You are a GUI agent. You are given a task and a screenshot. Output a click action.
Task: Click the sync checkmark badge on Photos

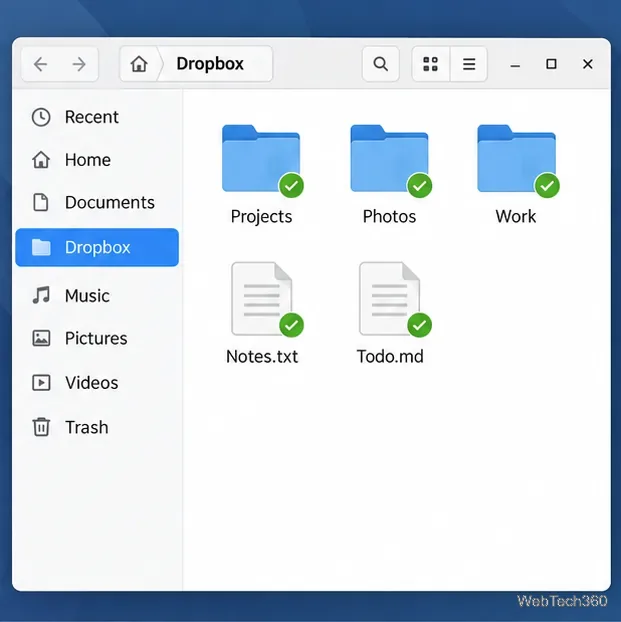coord(420,185)
